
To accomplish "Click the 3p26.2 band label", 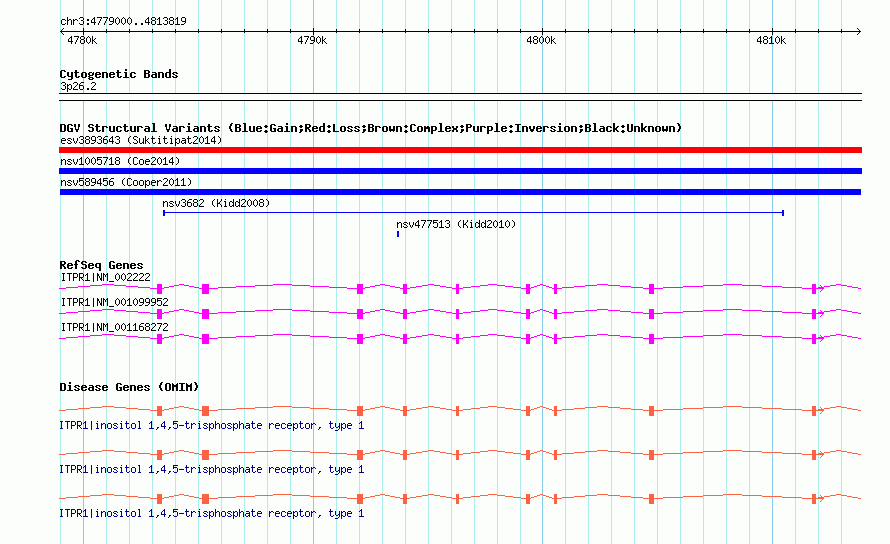I will (x=78, y=86).
